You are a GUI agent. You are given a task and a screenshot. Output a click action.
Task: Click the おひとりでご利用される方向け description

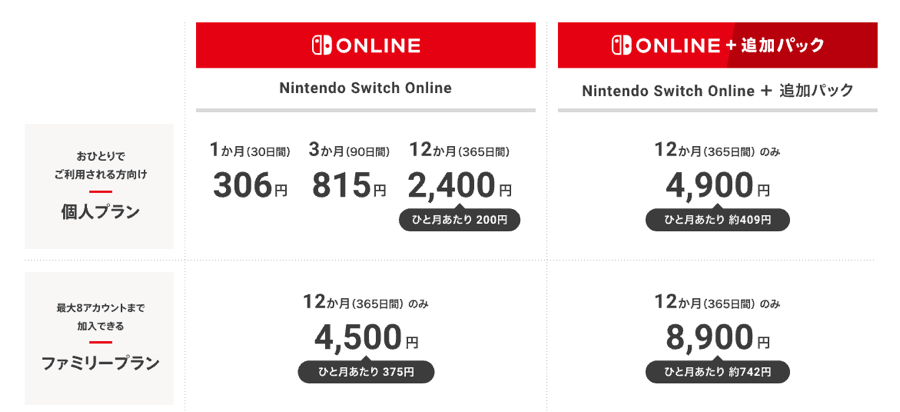pyautogui.click(x=100, y=165)
